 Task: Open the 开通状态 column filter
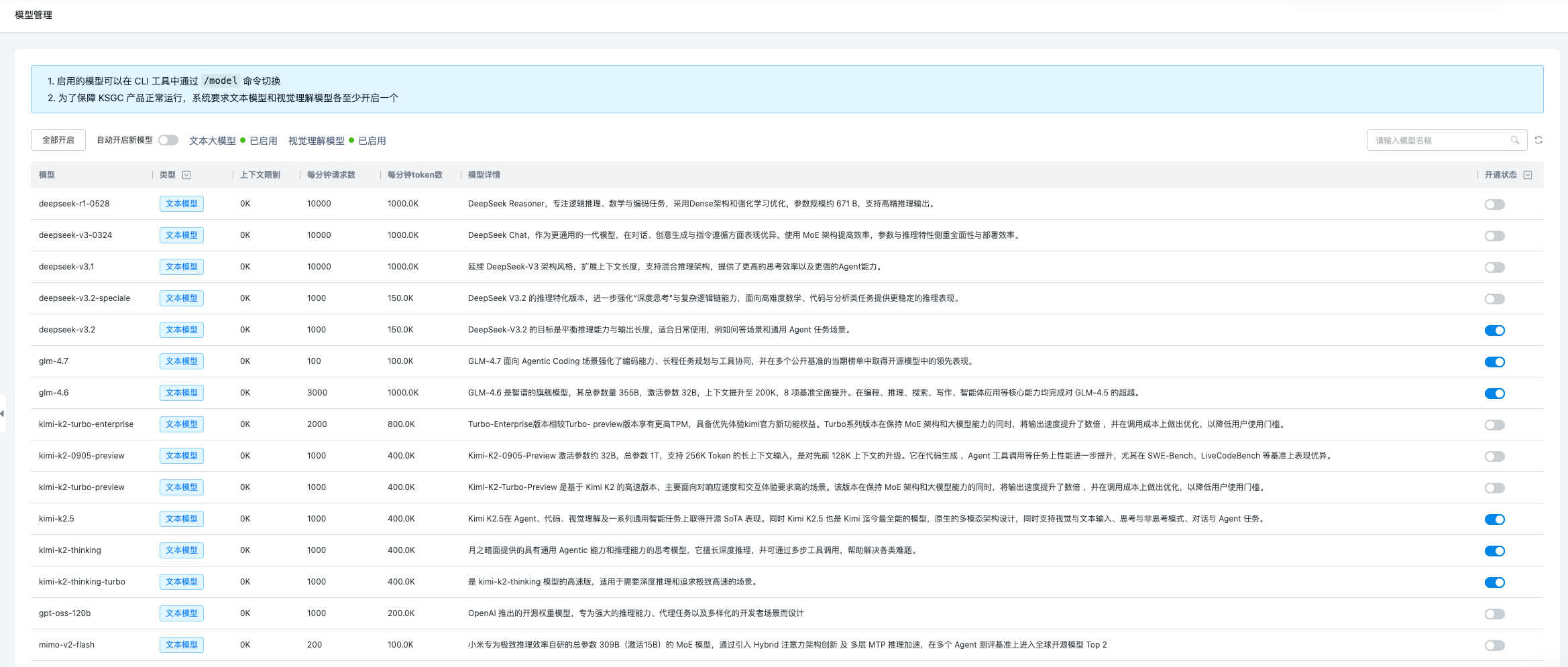(1528, 175)
